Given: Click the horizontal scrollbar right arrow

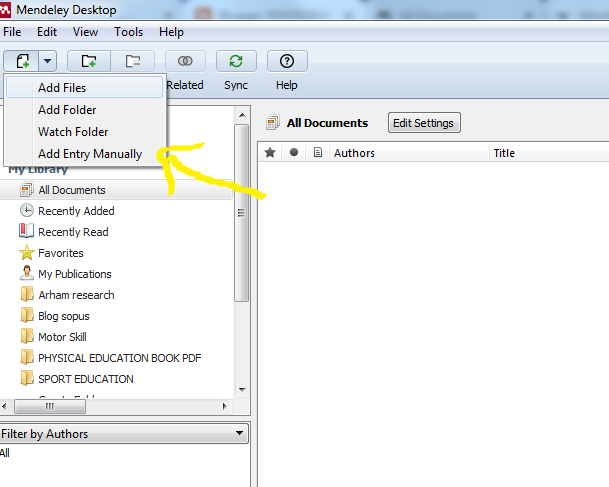Looking at the screenshot, I should [224, 406].
